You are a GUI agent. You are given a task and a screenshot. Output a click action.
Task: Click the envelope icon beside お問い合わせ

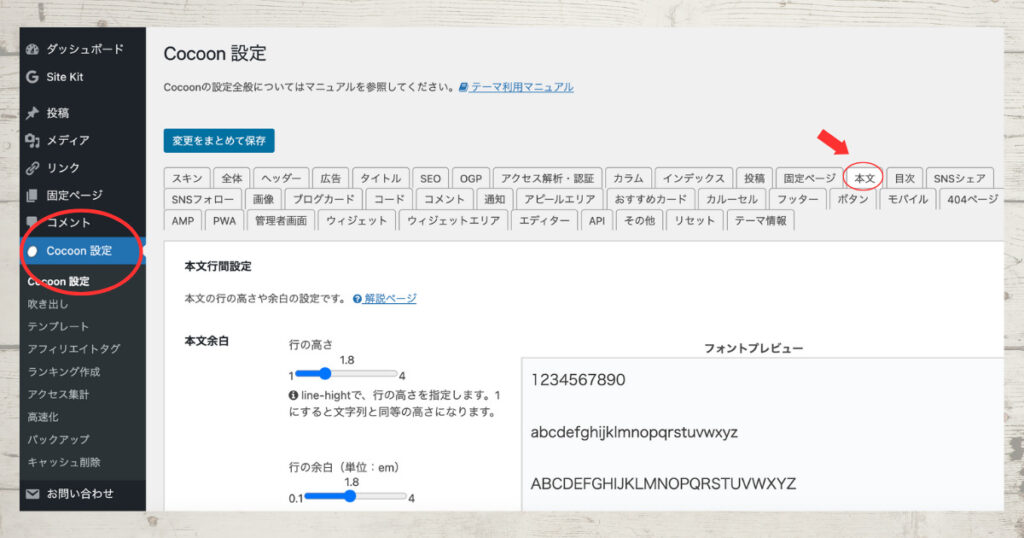click(32, 494)
